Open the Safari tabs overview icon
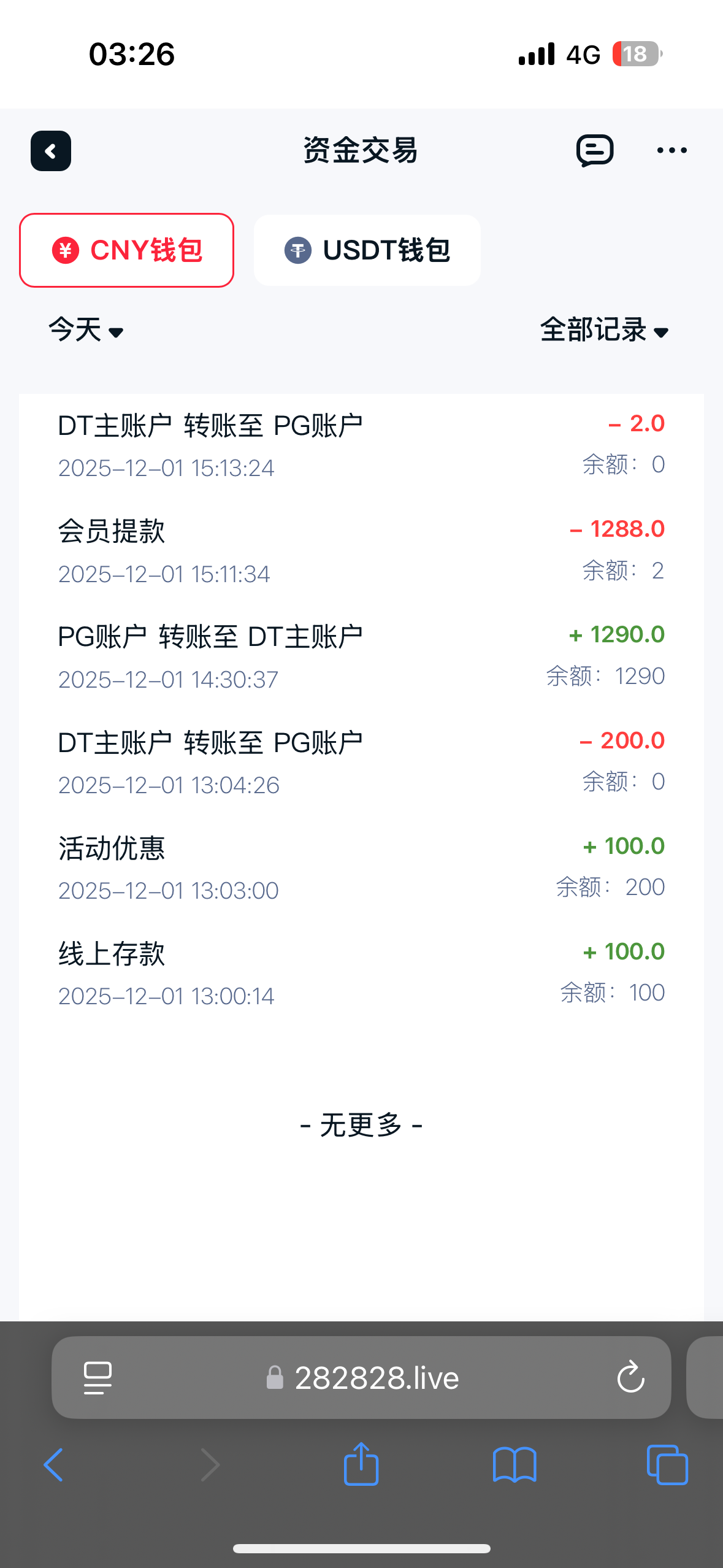 pos(667,1465)
